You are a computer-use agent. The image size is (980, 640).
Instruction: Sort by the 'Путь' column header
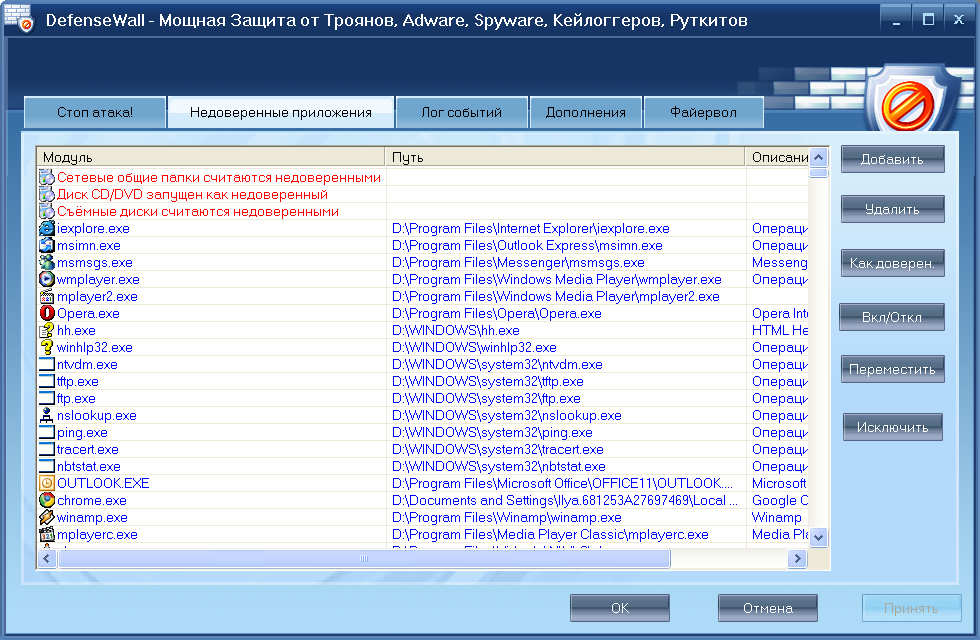point(565,157)
